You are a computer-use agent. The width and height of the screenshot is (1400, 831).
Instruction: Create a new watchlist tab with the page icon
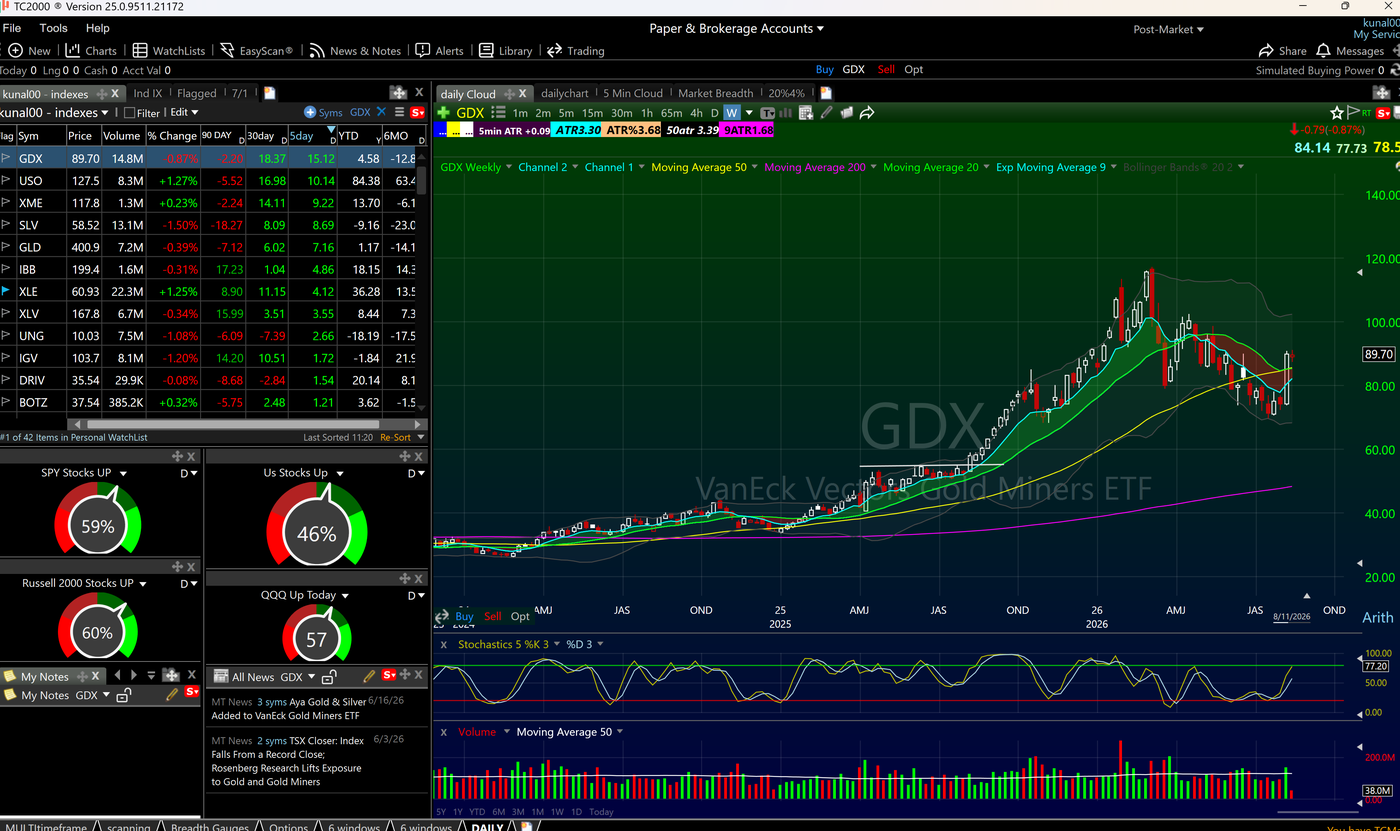click(x=269, y=93)
